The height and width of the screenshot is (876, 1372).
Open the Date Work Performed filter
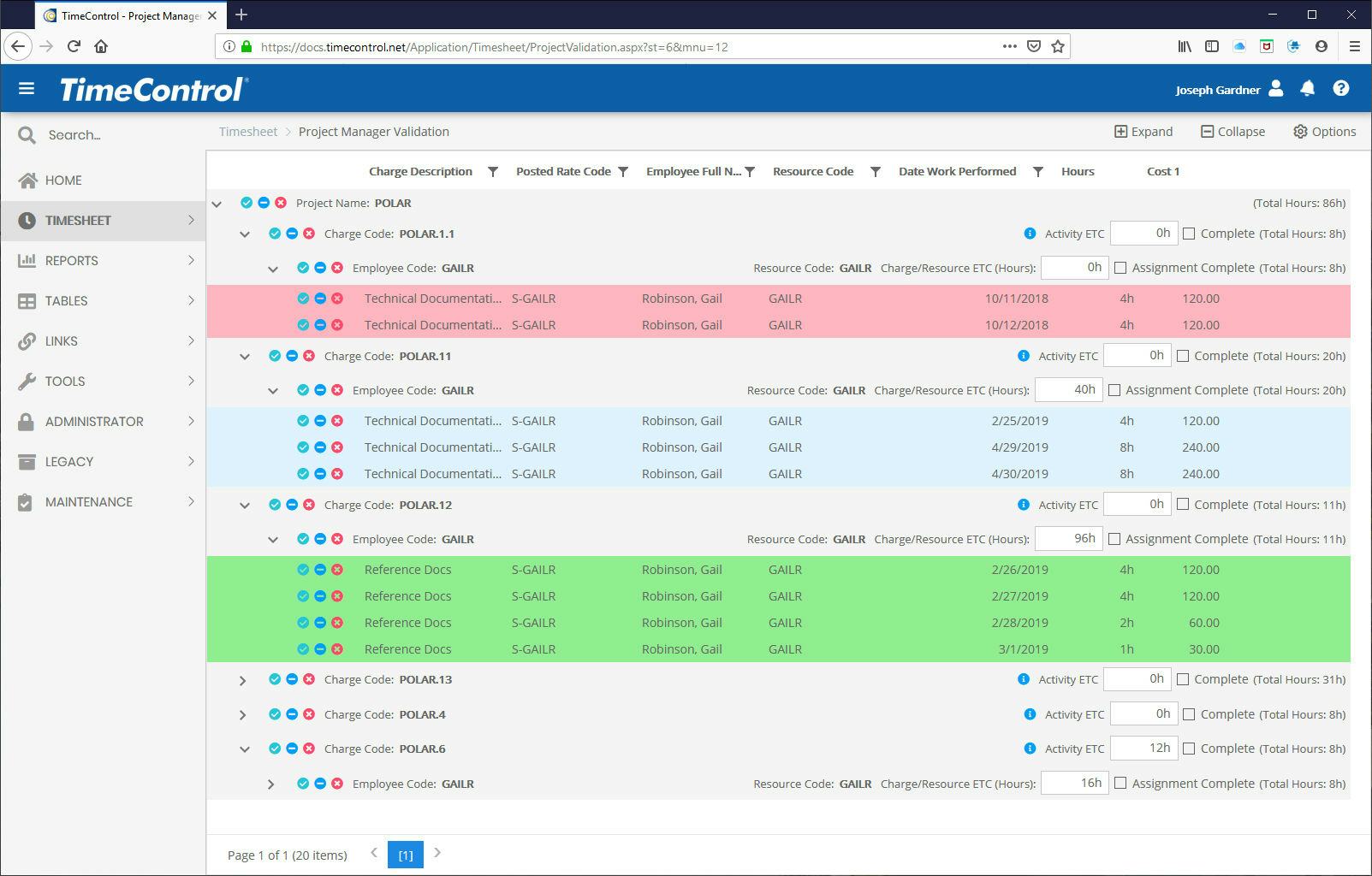[1038, 171]
